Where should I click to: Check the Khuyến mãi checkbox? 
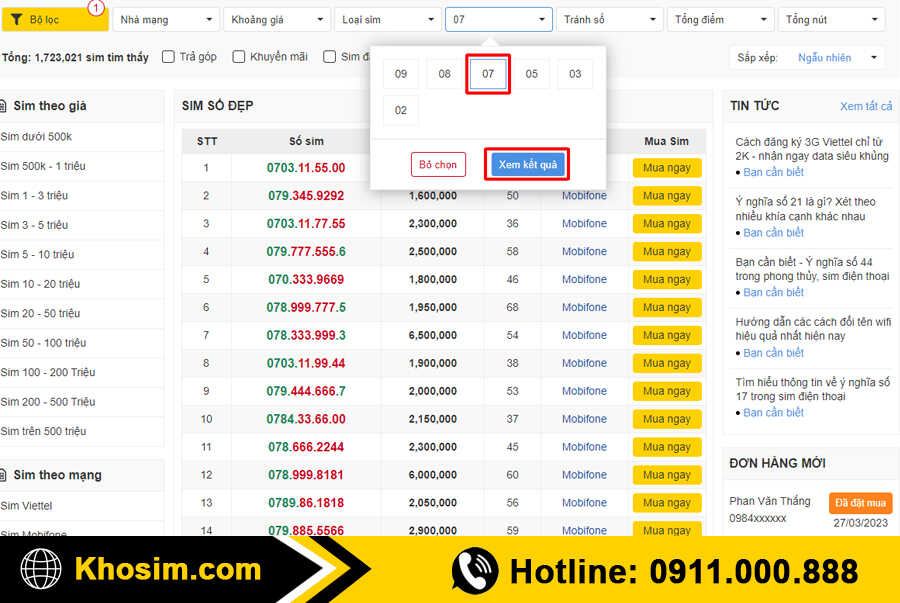(x=236, y=57)
